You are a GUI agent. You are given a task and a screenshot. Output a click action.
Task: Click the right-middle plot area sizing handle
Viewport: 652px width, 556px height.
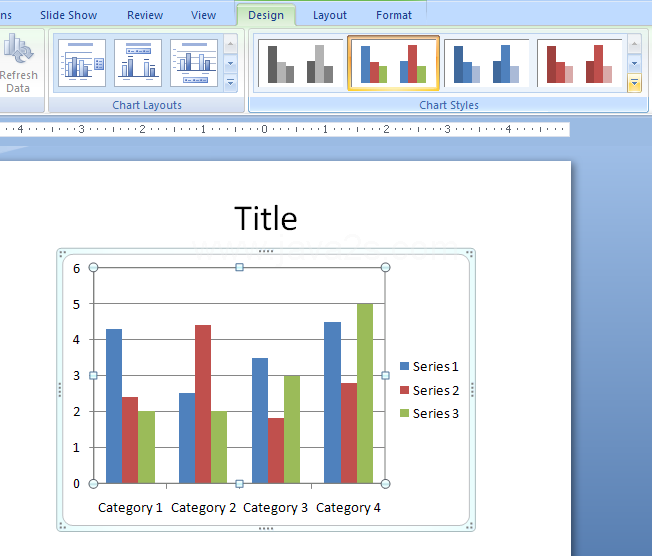tap(385, 376)
